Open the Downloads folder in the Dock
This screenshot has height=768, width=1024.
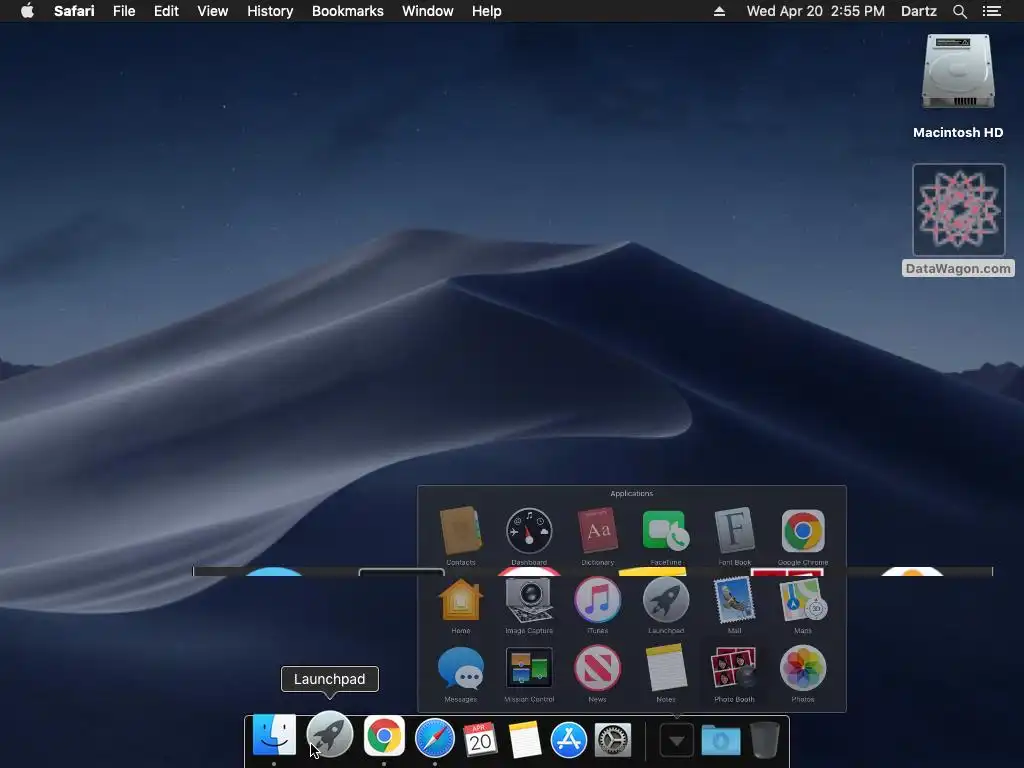[721, 741]
